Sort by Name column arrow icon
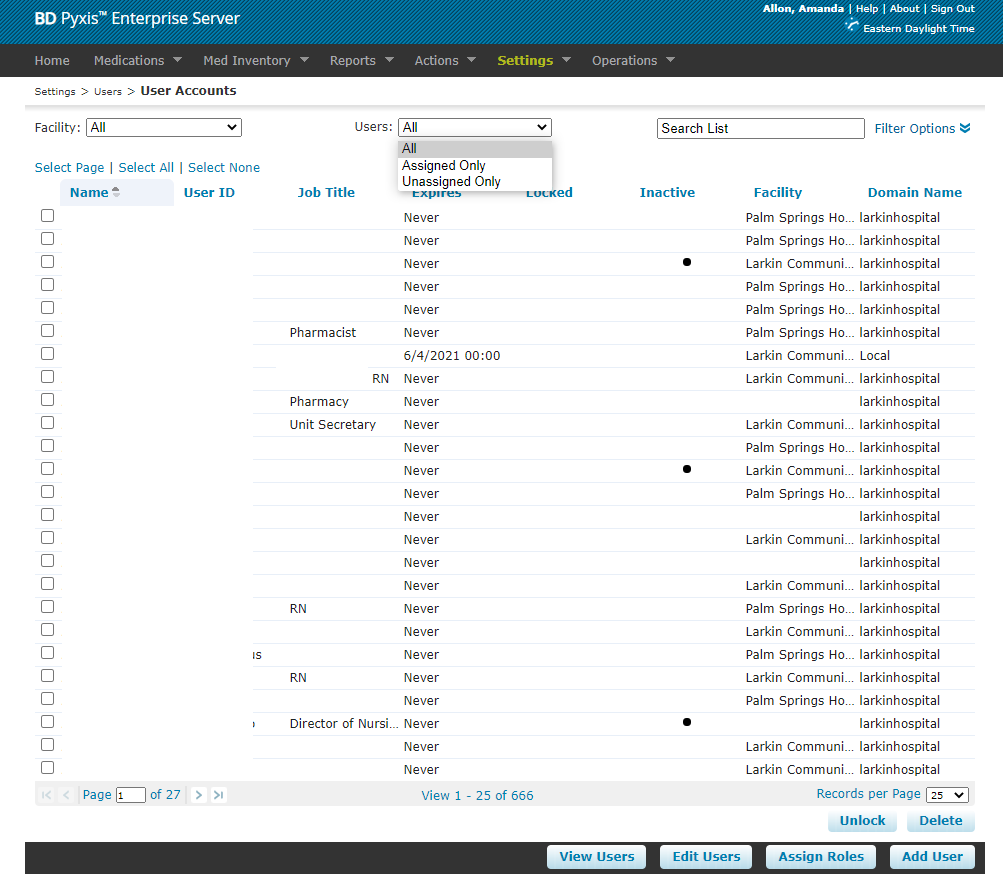 [116, 192]
